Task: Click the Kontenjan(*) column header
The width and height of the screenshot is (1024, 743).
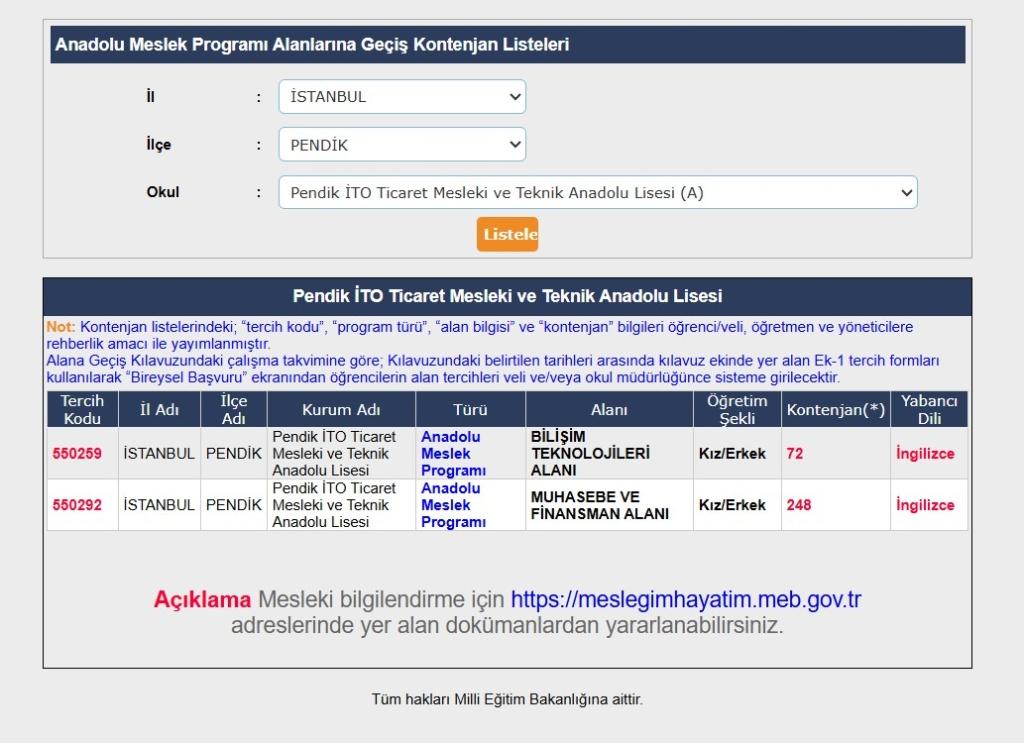Action: coord(835,410)
